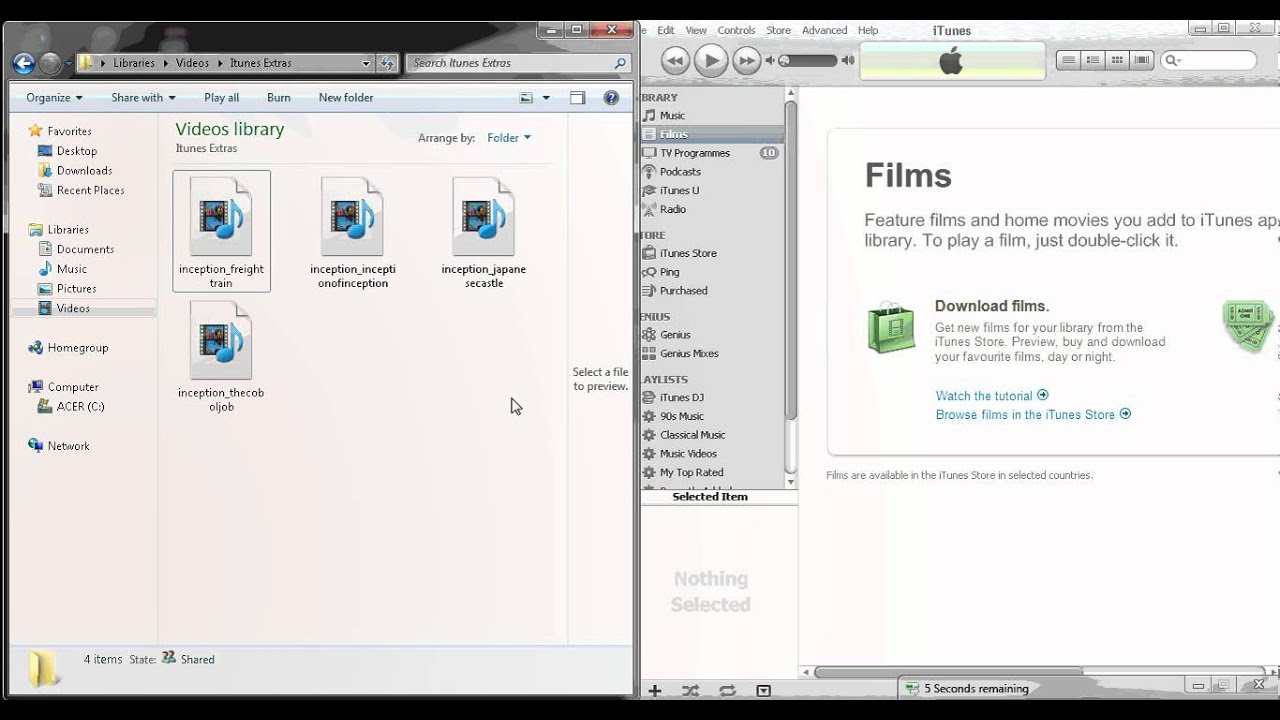
Task: Click the Watch the tutorial link
Action: [992, 396]
